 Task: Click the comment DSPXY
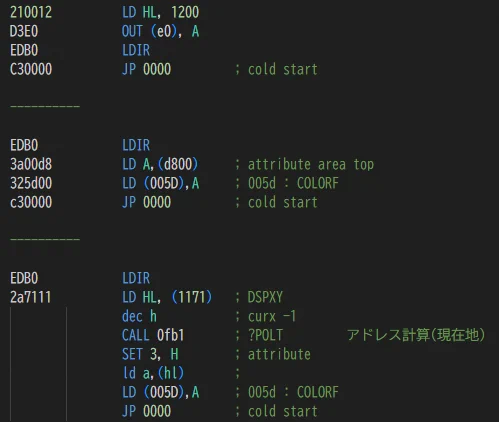tap(265, 297)
